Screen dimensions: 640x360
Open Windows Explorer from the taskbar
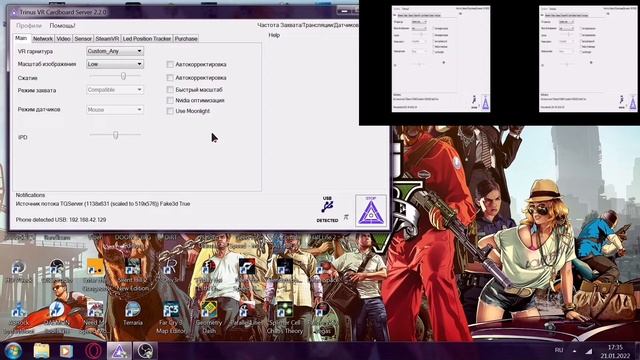tap(41, 351)
